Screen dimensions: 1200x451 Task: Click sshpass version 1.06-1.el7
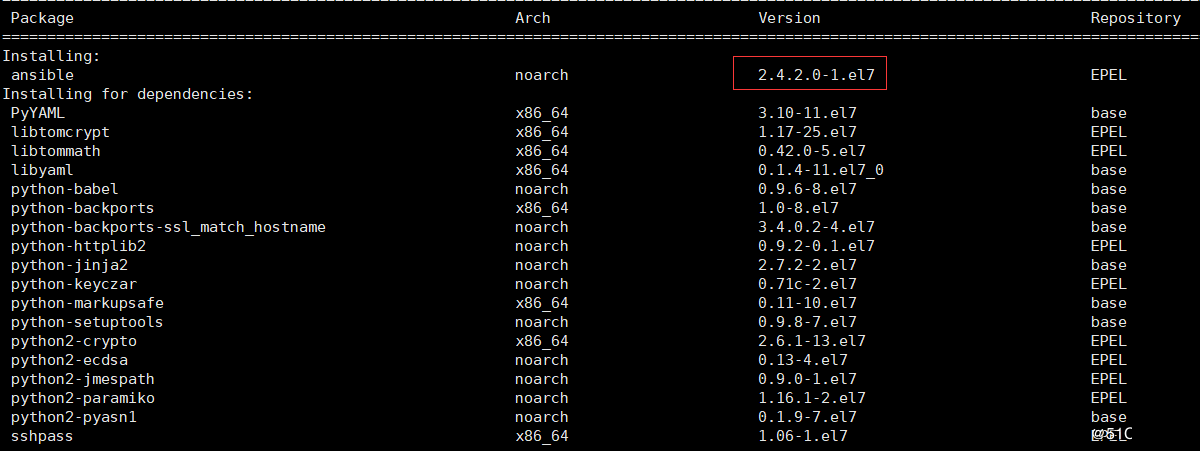tap(803, 436)
